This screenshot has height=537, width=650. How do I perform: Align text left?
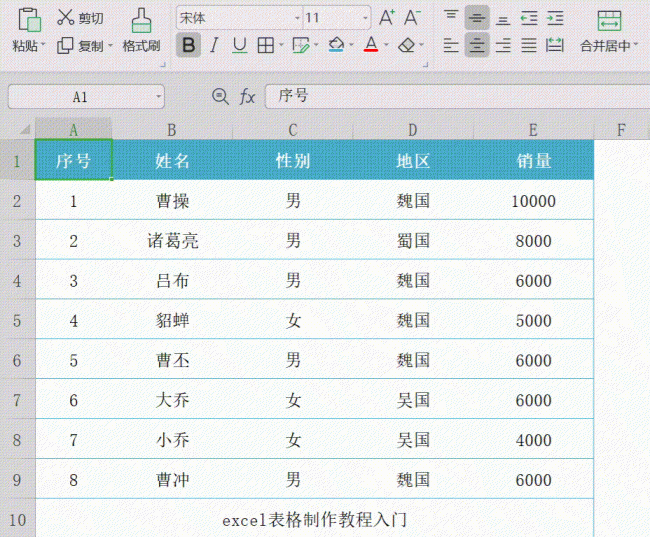pos(451,45)
